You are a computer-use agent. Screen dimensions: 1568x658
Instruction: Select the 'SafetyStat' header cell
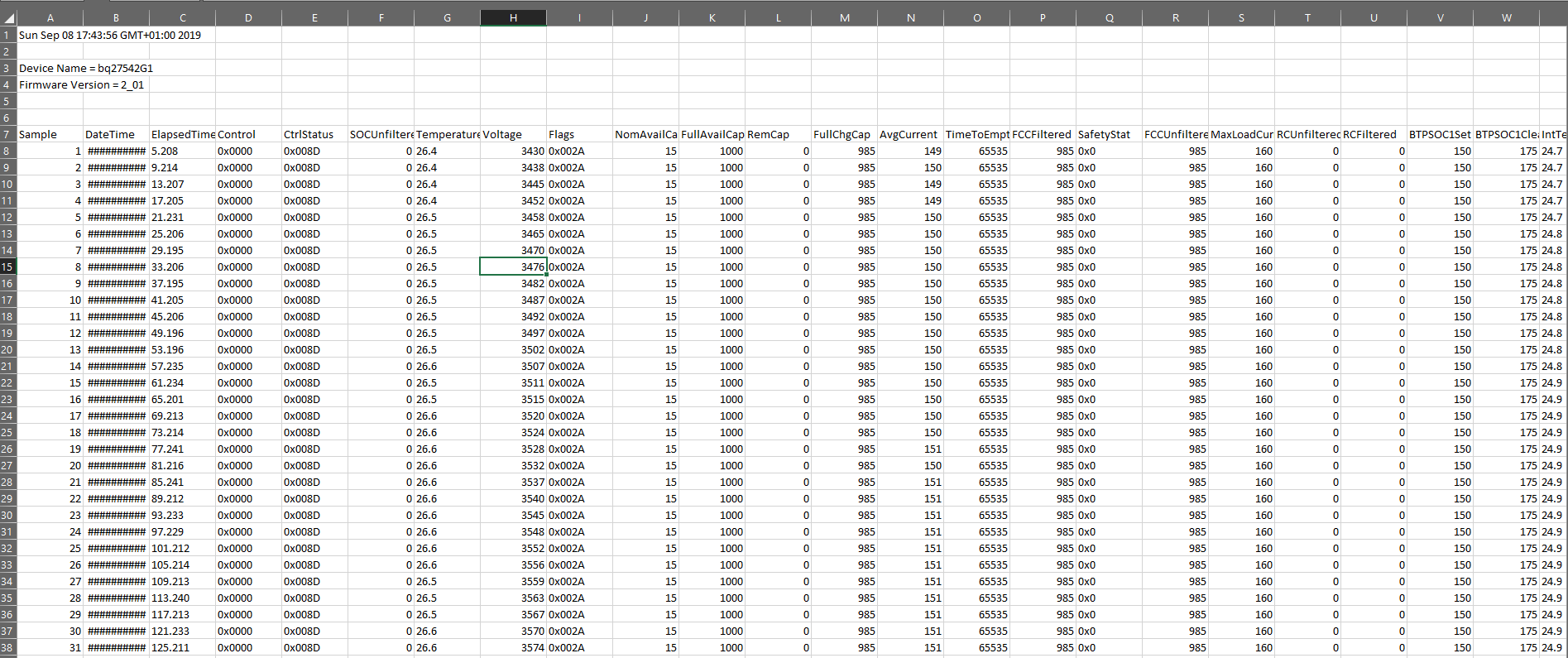1109,134
